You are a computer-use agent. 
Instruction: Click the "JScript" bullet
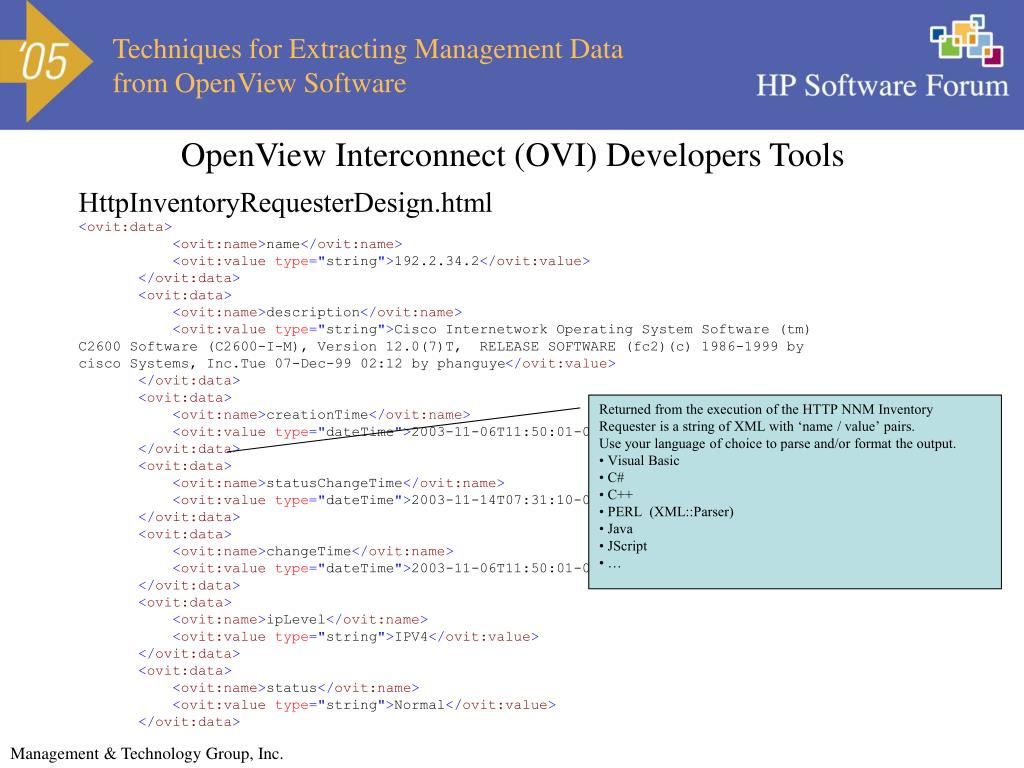[x=623, y=546]
